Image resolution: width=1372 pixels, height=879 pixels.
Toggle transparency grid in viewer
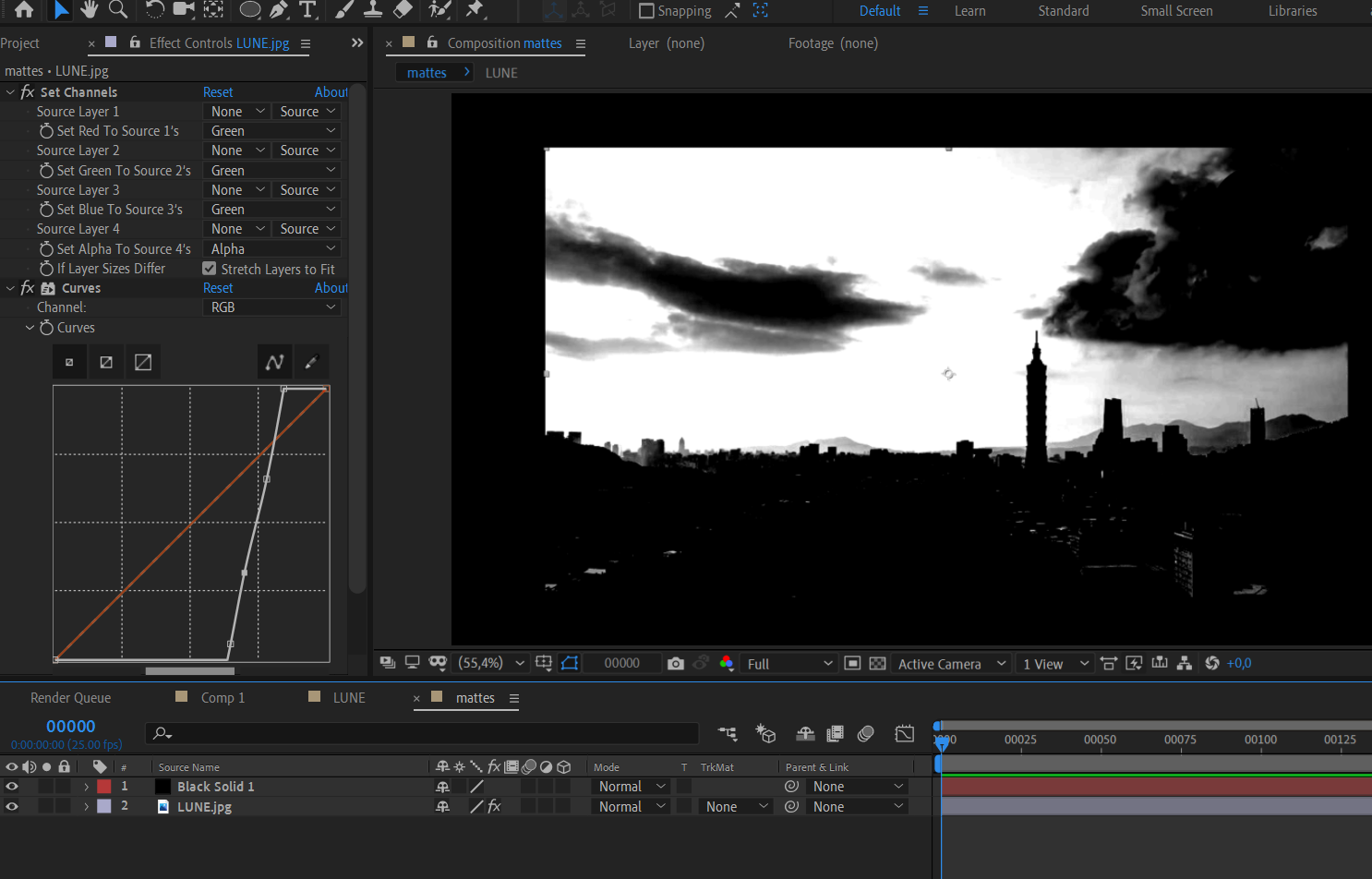pos(877,664)
